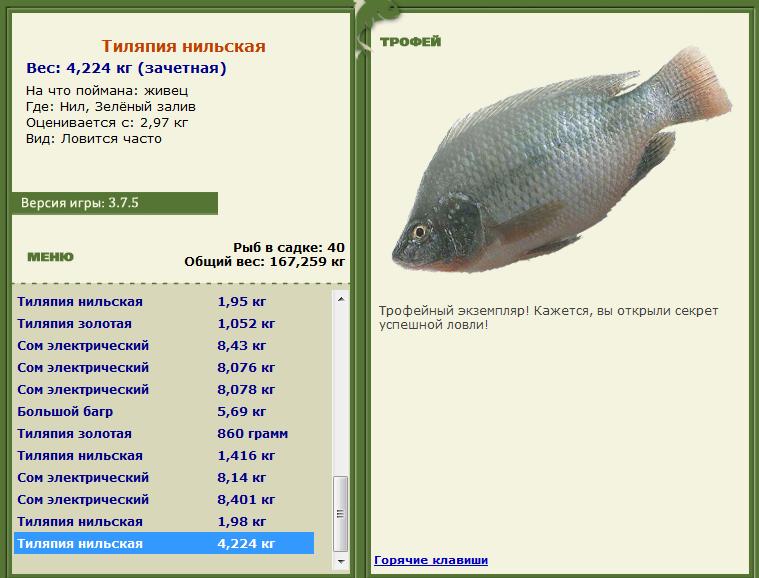Select Тиляпия нильская 1,98 кг row
Image resolution: width=759 pixels, height=578 pixels.
[164, 521]
